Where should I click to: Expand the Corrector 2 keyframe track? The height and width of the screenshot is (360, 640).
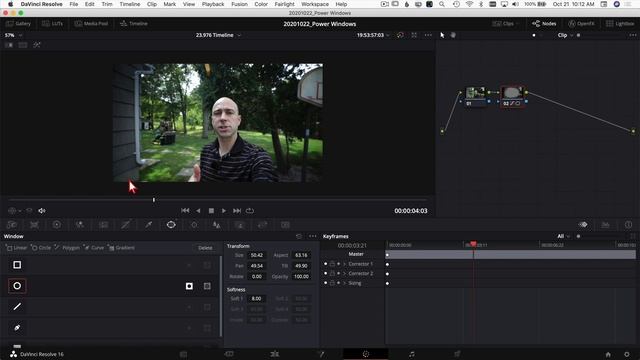click(344, 273)
